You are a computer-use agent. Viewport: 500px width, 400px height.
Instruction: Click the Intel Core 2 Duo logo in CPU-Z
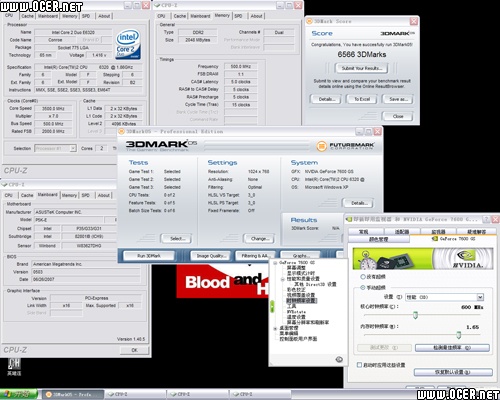tap(128, 44)
